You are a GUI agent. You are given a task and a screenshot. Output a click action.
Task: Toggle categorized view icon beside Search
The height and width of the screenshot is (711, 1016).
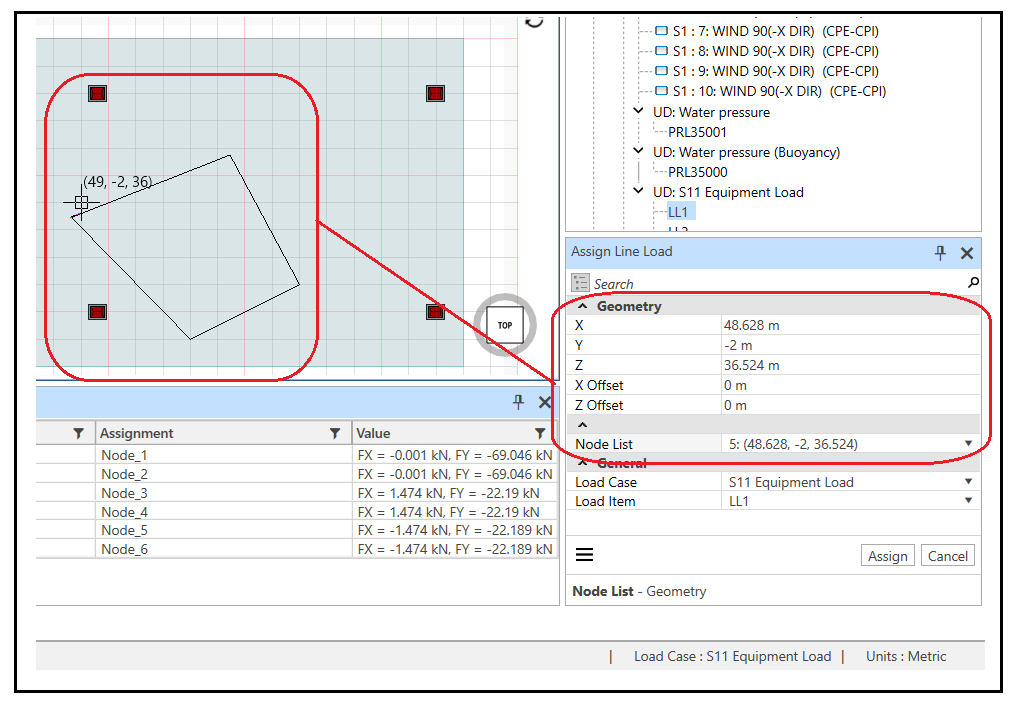(580, 283)
